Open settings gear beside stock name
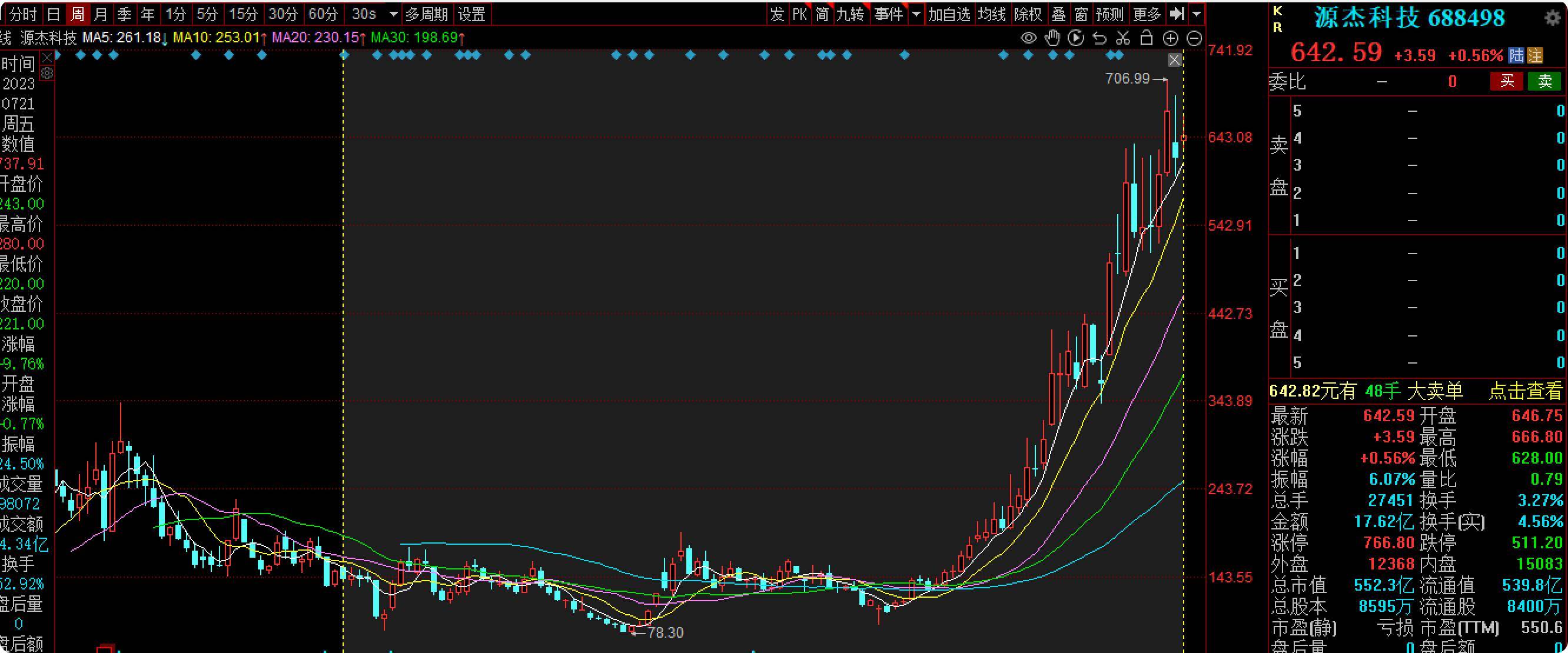The image size is (1568, 653). tap(1553, 18)
